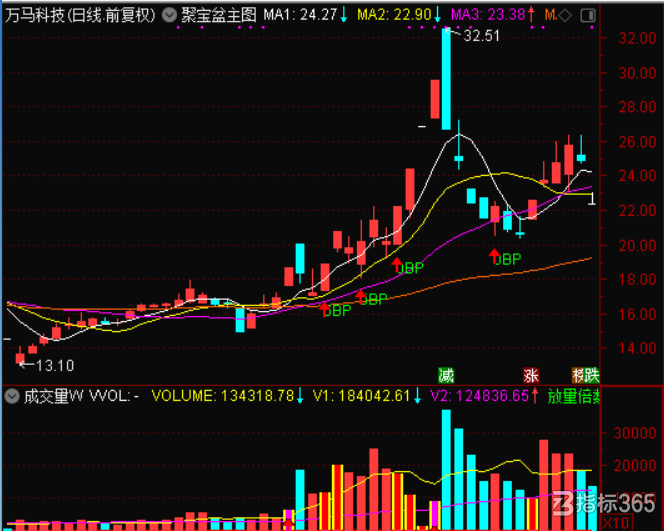Click the 22.00 price axis label
This screenshot has width=664, height=531.
coord(637,210)
